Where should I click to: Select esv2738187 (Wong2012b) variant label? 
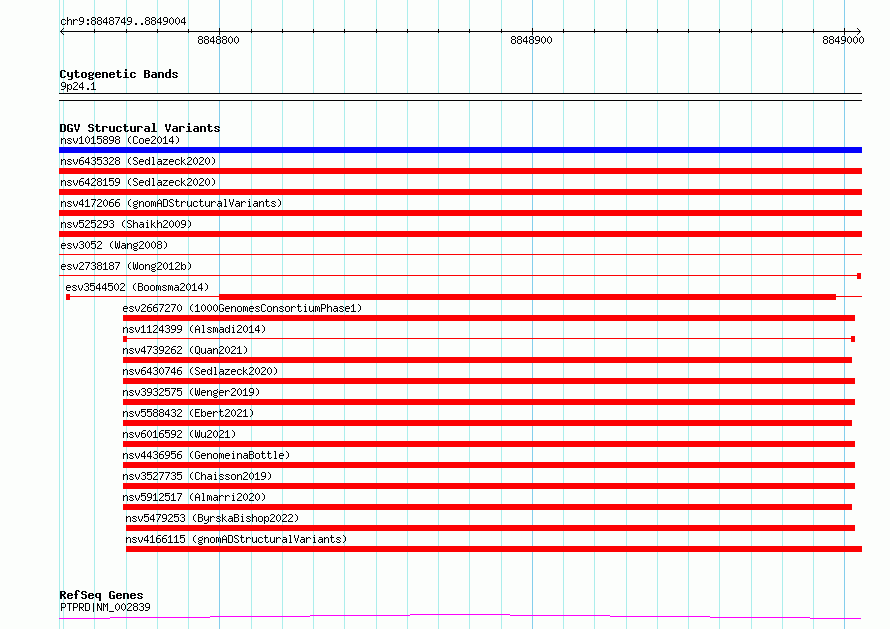pyautogui.click(x=126, y=266)
